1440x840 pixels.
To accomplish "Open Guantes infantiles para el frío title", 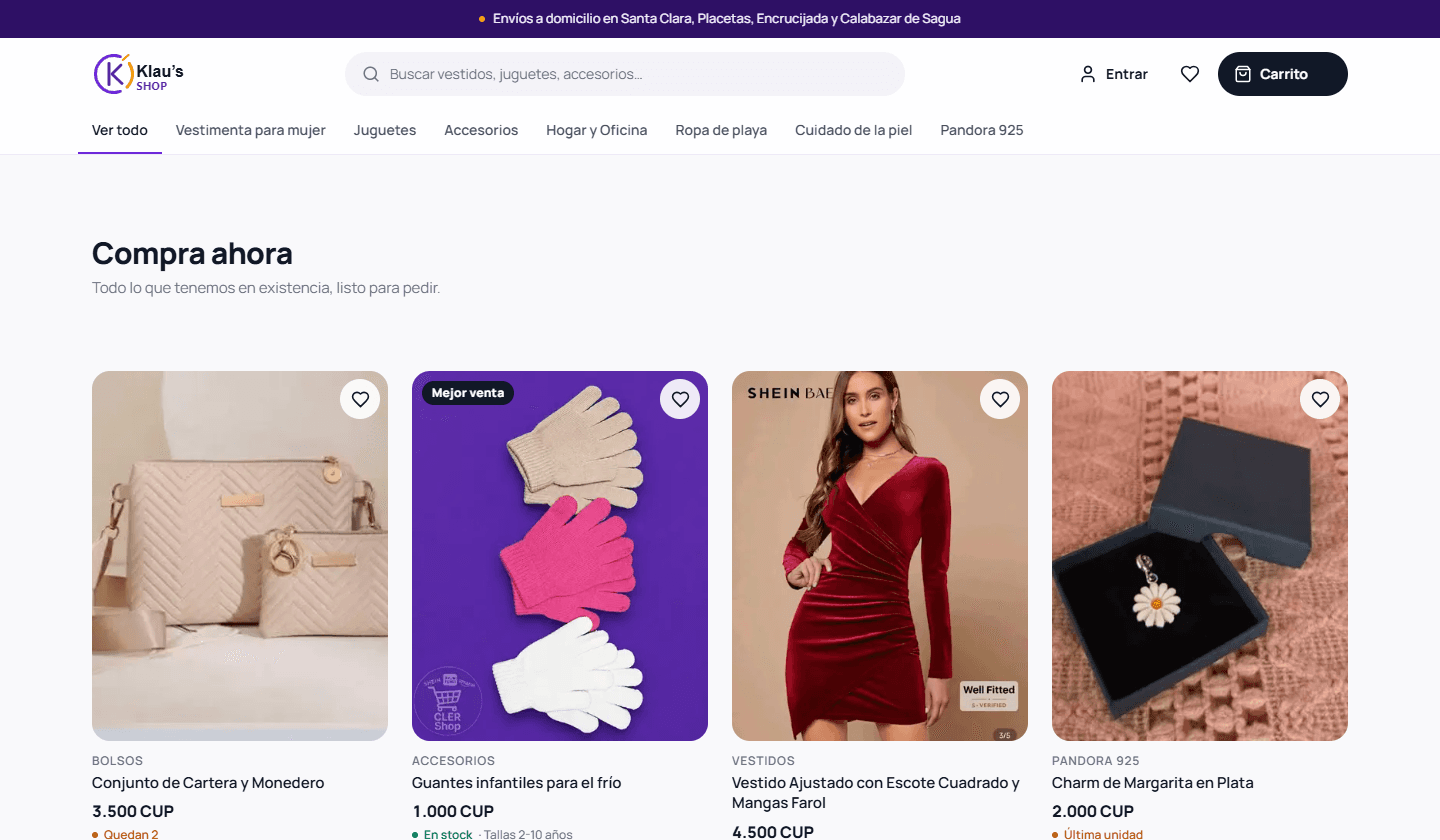I will (x=517, y=783).
